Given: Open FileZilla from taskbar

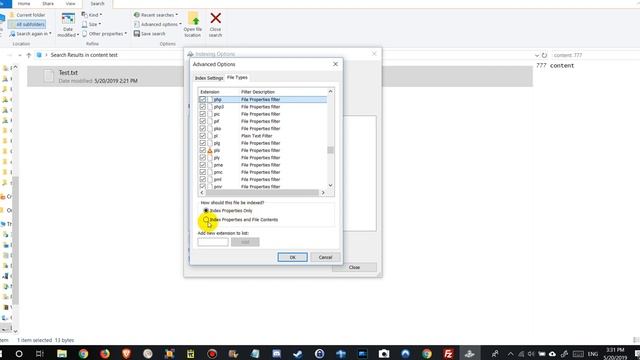Looking at the screenshot, I should [448, 353].
